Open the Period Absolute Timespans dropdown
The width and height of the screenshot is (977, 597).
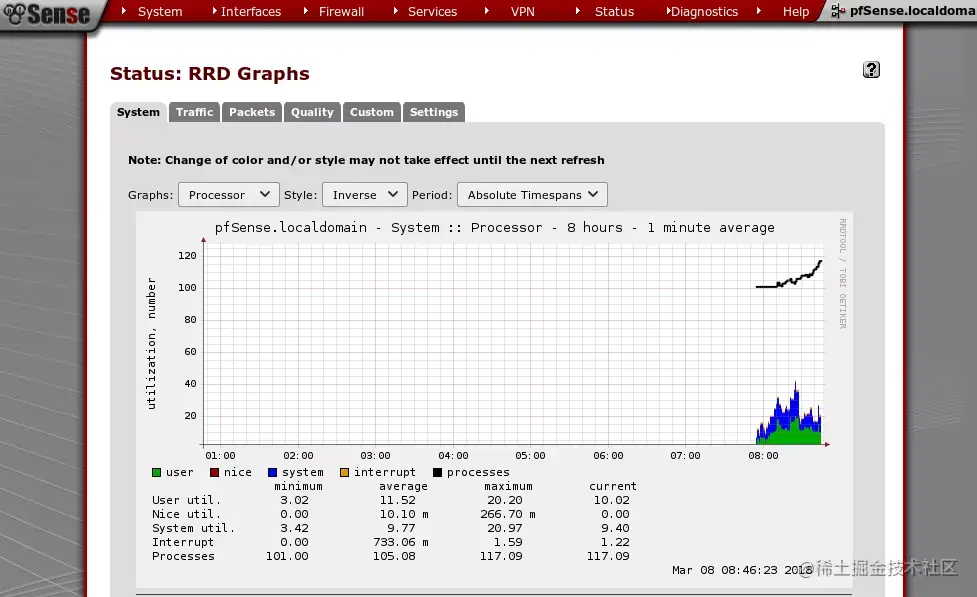pyautogui.click(x=531, y=194)
